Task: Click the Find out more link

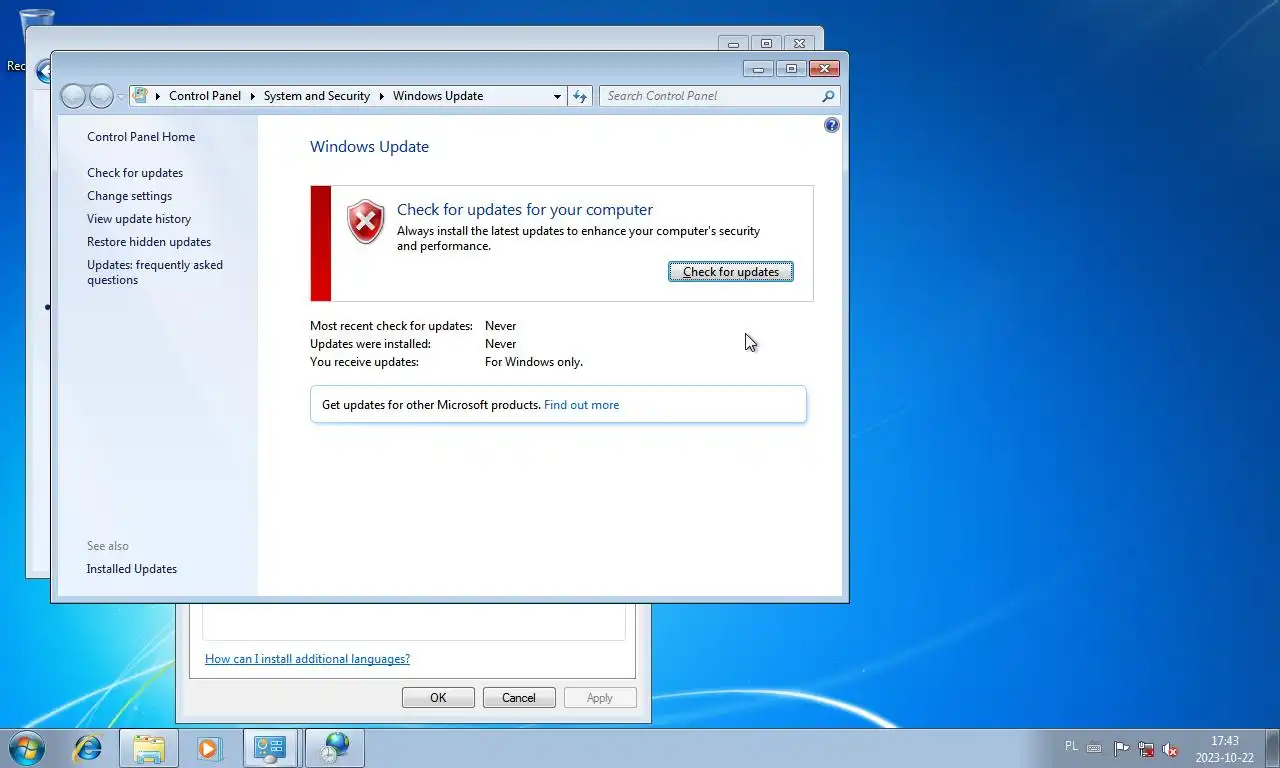Action: click(581, 405)
